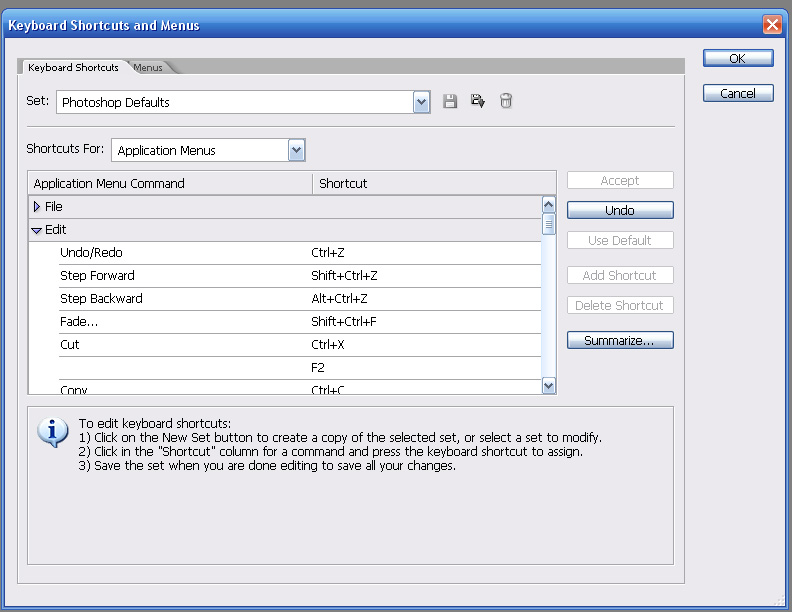Click the F2 shortcut cell

pyautogui.click(x=318, y=368)
